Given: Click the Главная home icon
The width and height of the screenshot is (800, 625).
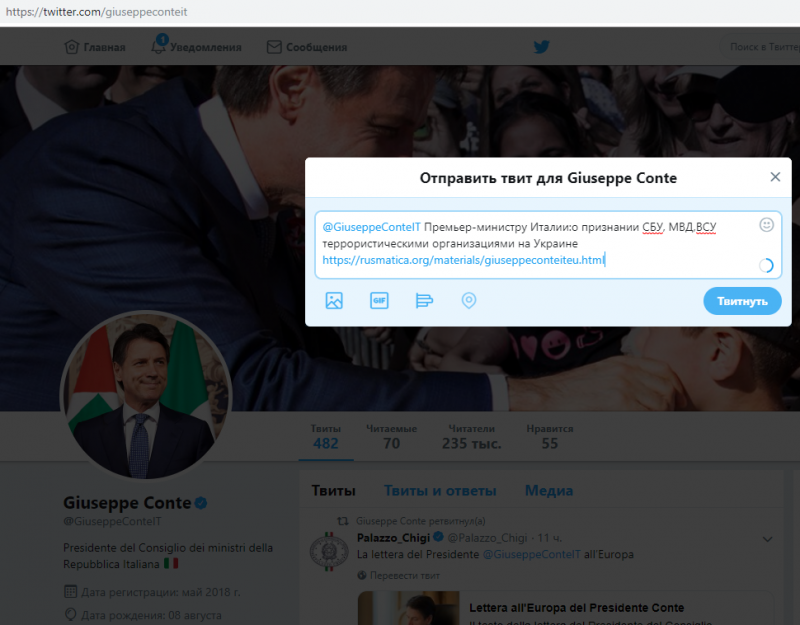Looking at the screenshot, I should click(x=71, y=47).
